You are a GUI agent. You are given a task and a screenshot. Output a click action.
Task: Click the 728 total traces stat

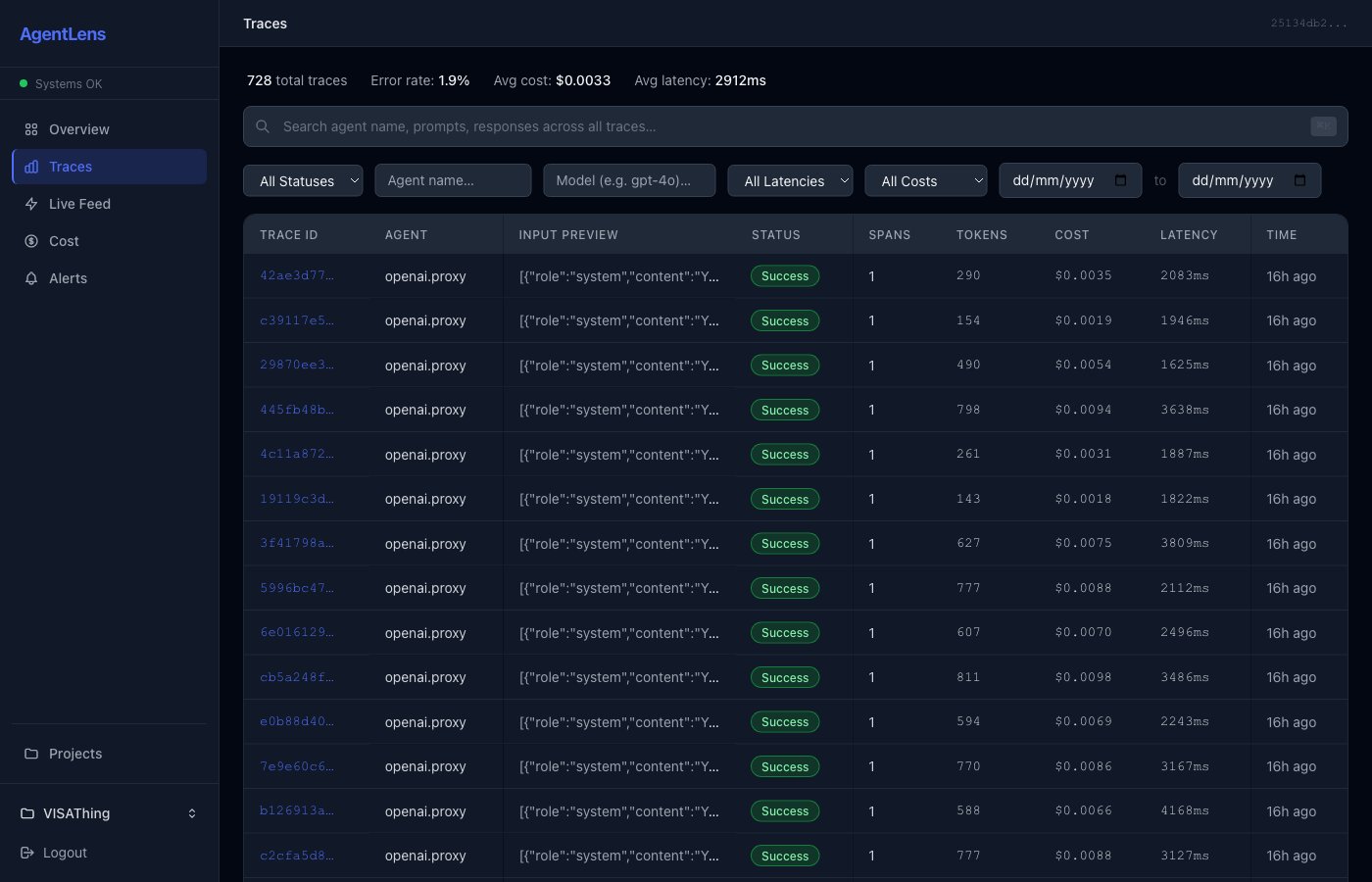pos(297,80)
